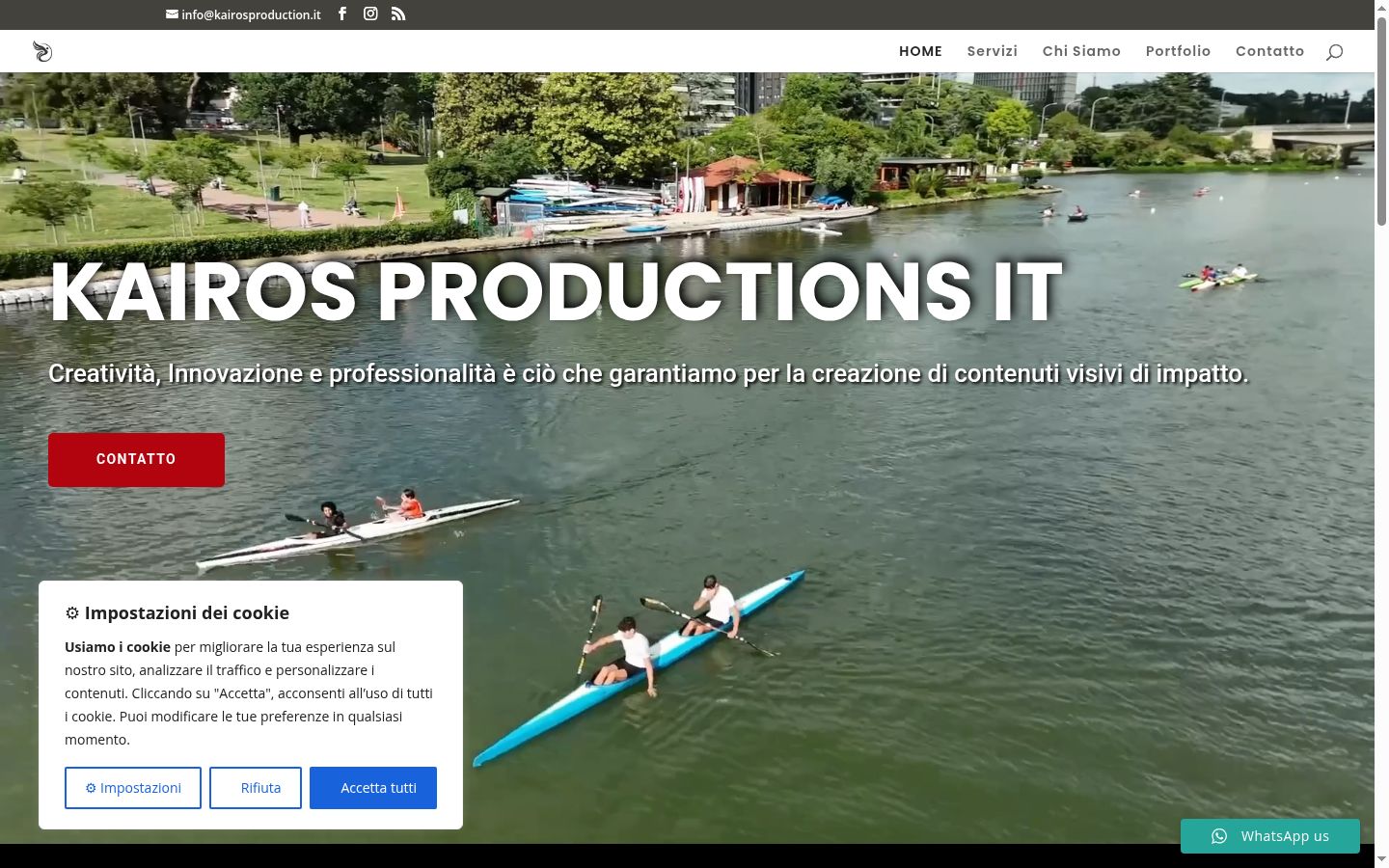
Task: Click the info@kairosproduction.it email link
Action: click(x=243, y=14)
